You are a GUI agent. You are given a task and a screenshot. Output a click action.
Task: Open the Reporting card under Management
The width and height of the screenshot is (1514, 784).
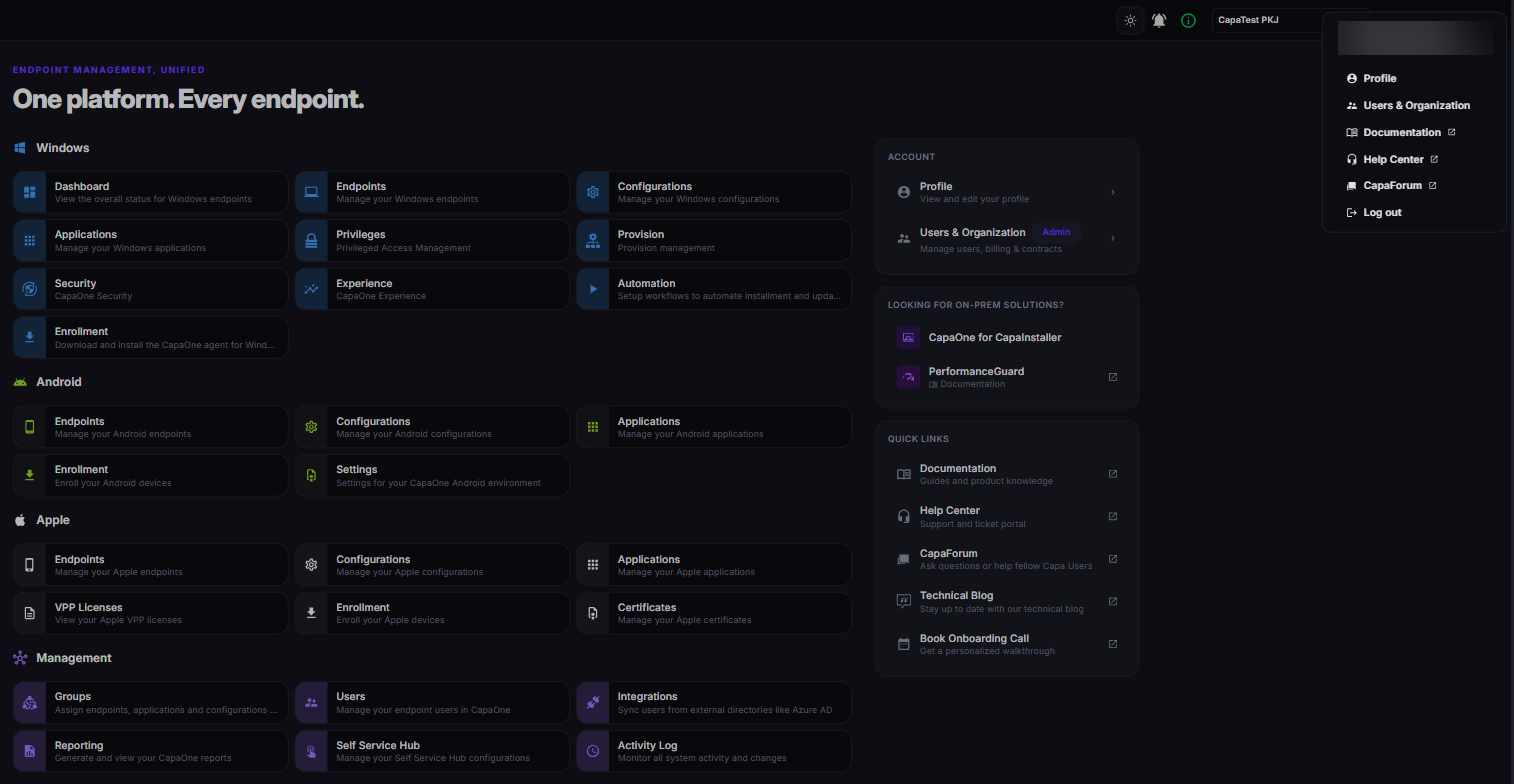coord(151,751)
